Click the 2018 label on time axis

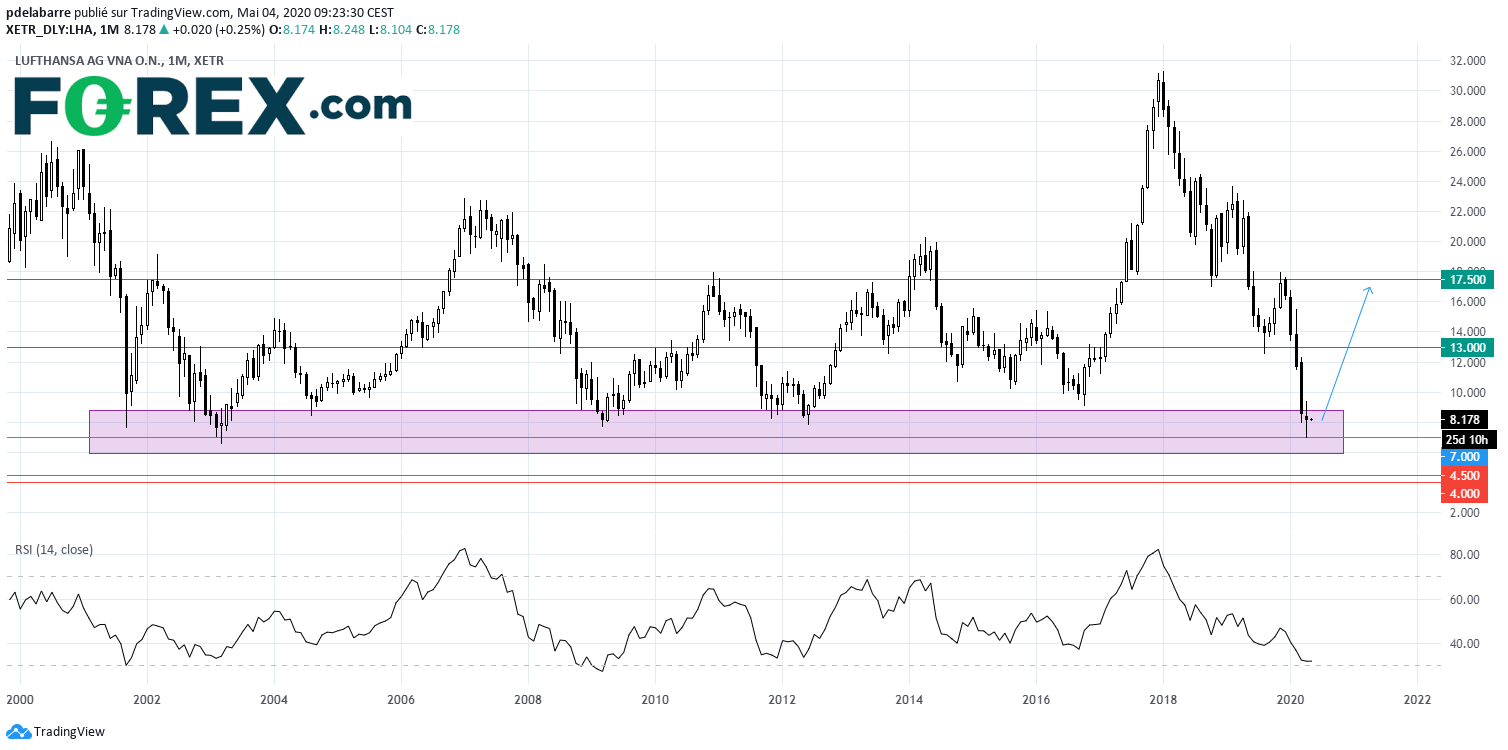click(x=1163, y=698)
